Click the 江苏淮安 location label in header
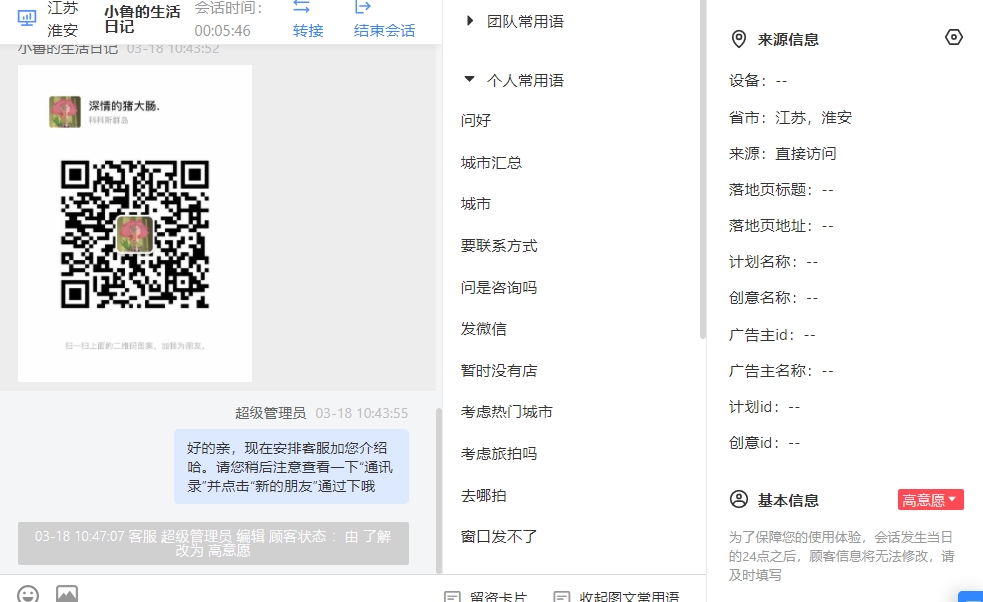The image size is (983, 602). point(63,19)
